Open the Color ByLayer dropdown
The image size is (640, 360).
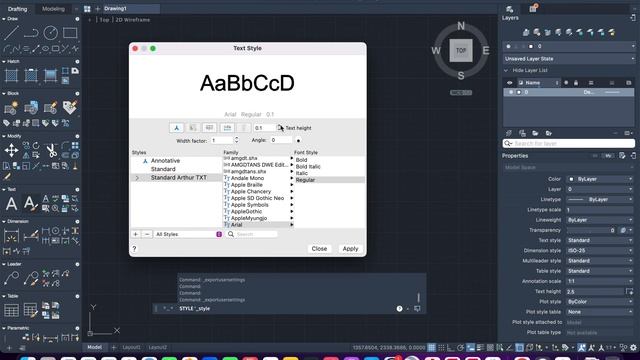coord(600,179)
